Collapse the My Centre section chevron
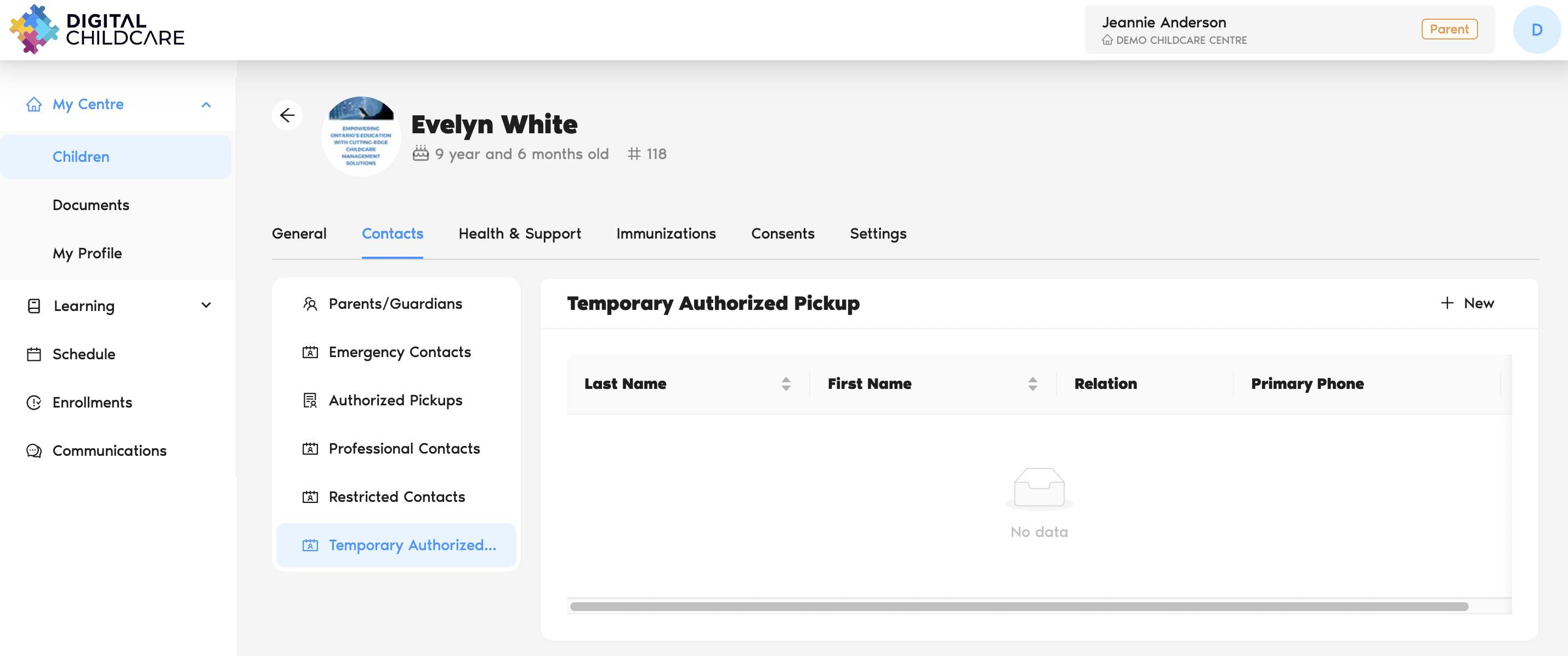Image resolution: width=1568 pixels, height=656 pixels. pos(206,104)
